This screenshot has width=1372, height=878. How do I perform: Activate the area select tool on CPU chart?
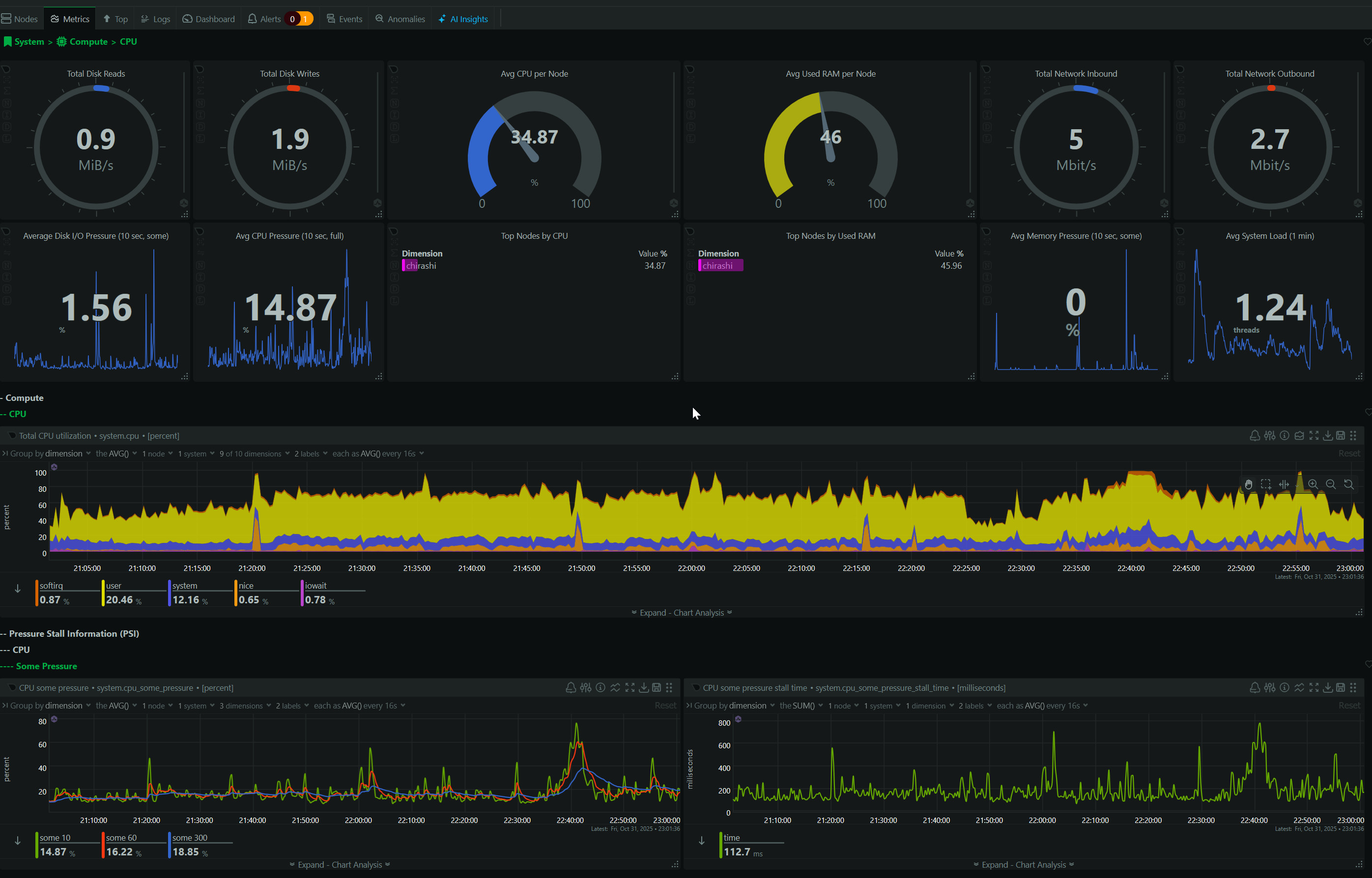coord(1266,484)
